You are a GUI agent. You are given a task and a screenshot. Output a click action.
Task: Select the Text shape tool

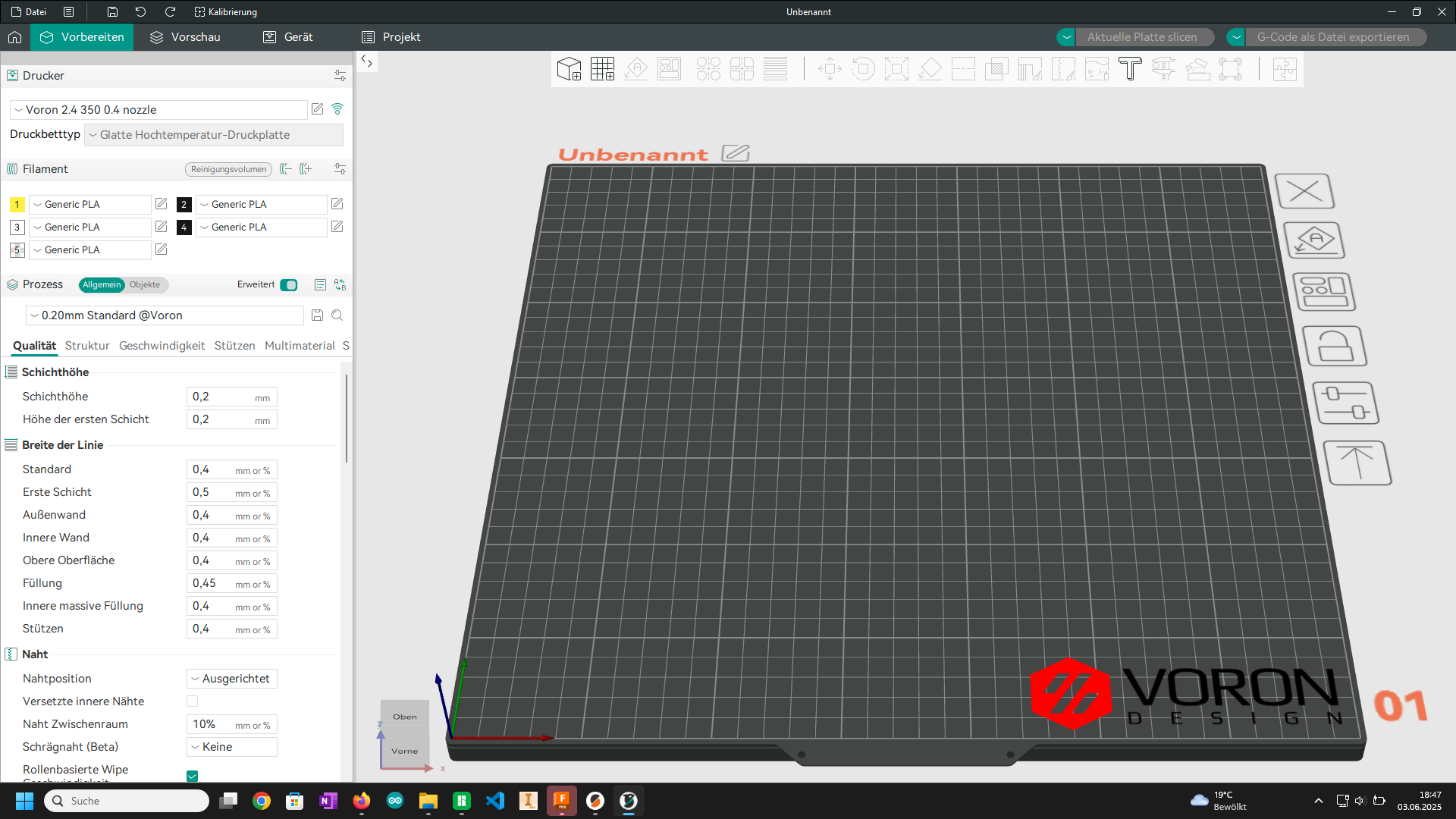click(1130, 69)
